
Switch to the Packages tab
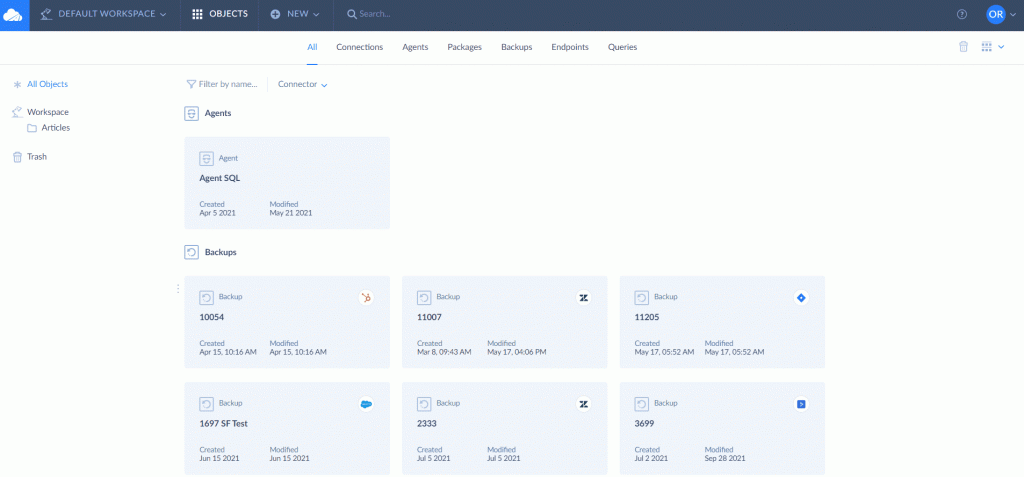tap(464, 47)
